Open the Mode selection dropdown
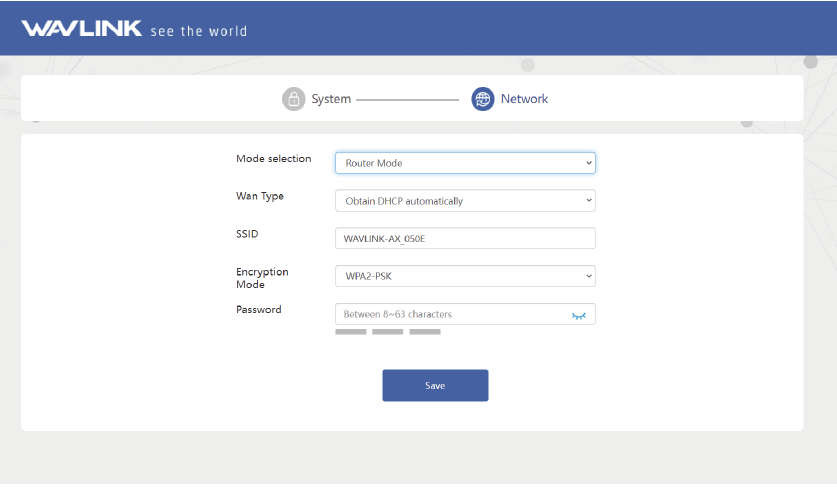The width and height of the screenshot is (837, 487). [x=465, y=163]
